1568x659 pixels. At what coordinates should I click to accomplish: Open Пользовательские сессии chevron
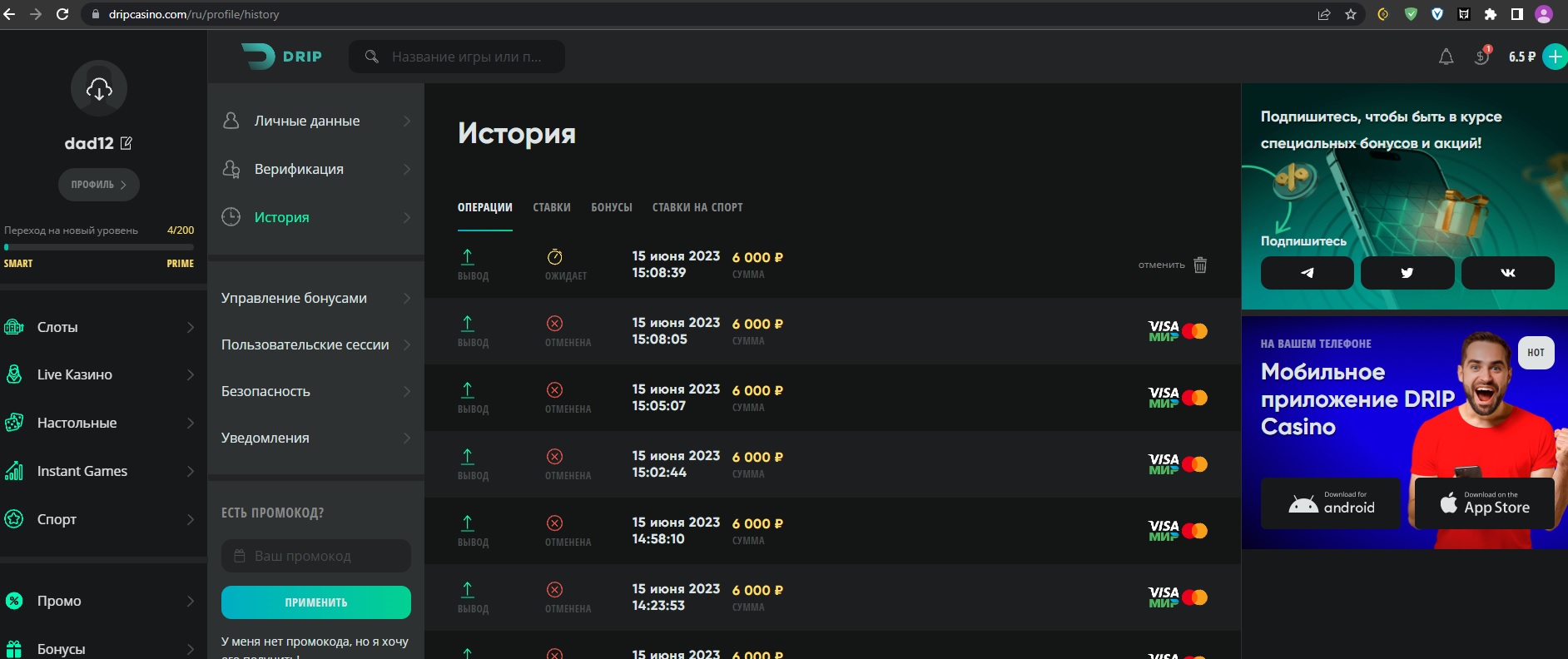click(407, 344)
